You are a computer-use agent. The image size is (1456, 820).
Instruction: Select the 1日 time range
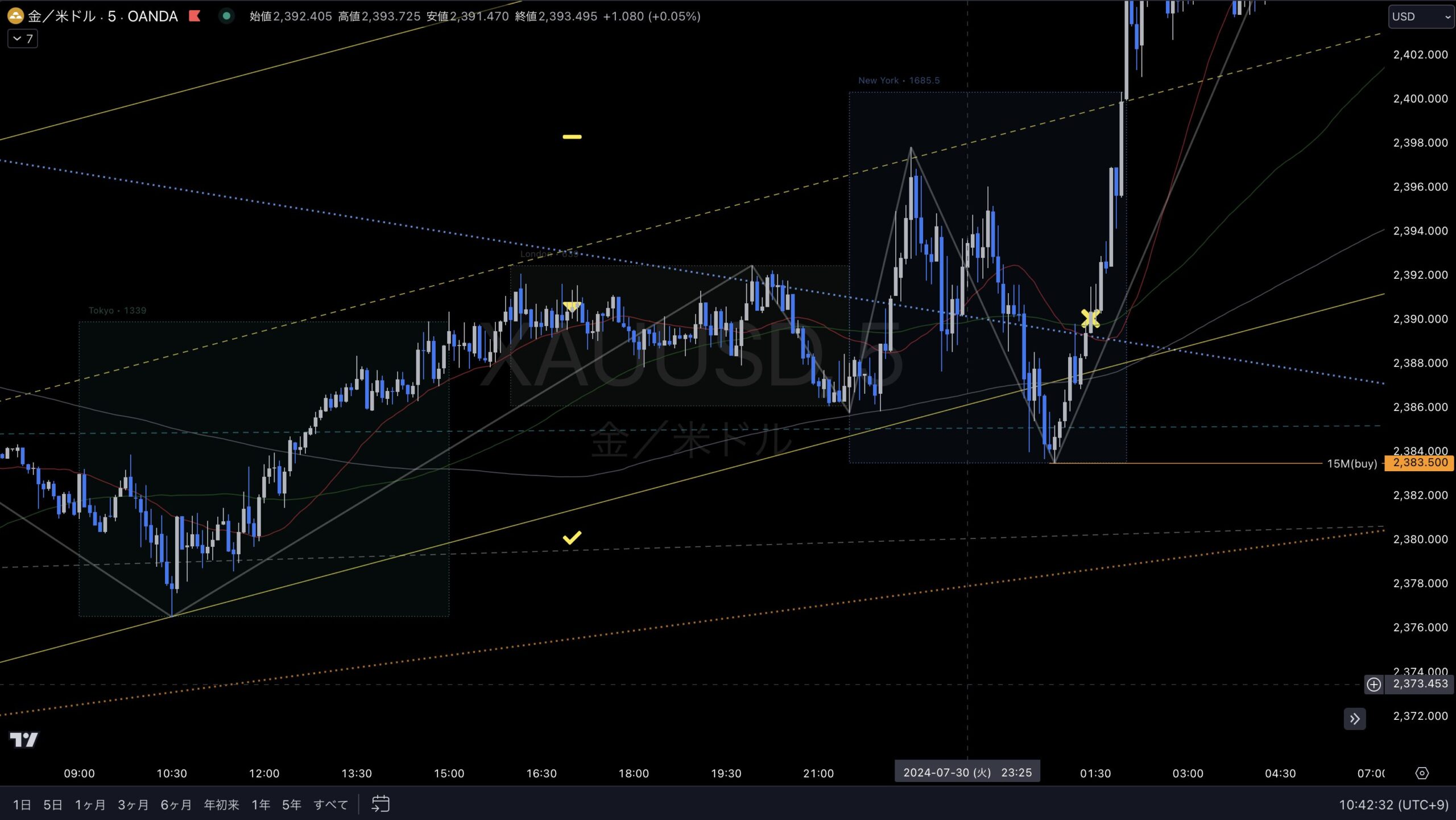click(x=22, y=805)
